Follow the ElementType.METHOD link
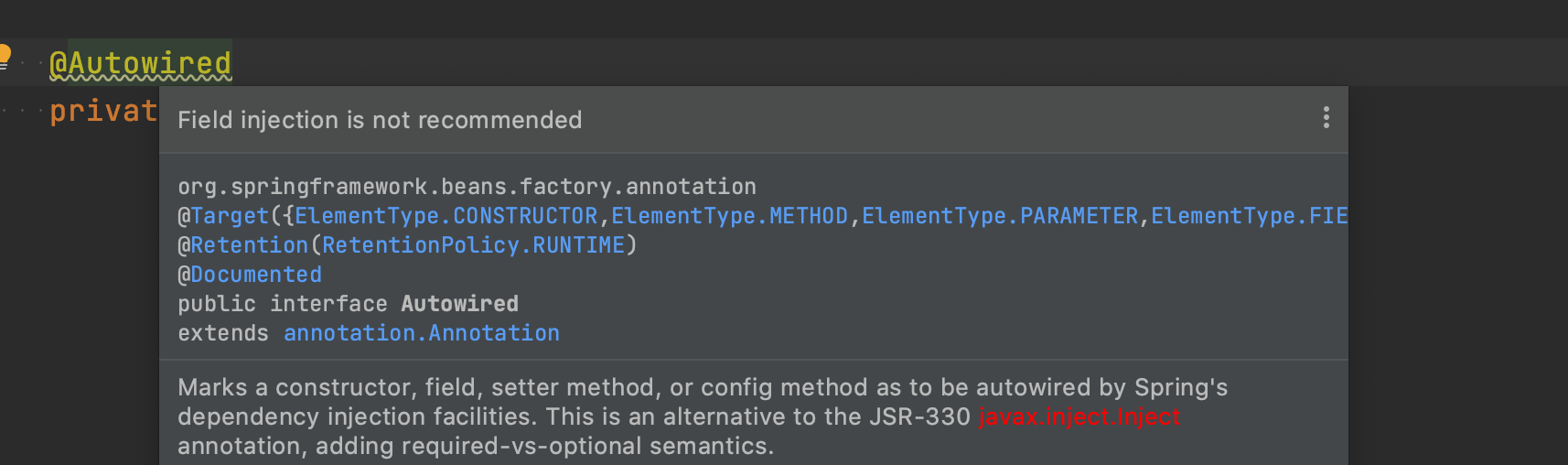The image size is (1568, 465). click(x=729, y=216)
